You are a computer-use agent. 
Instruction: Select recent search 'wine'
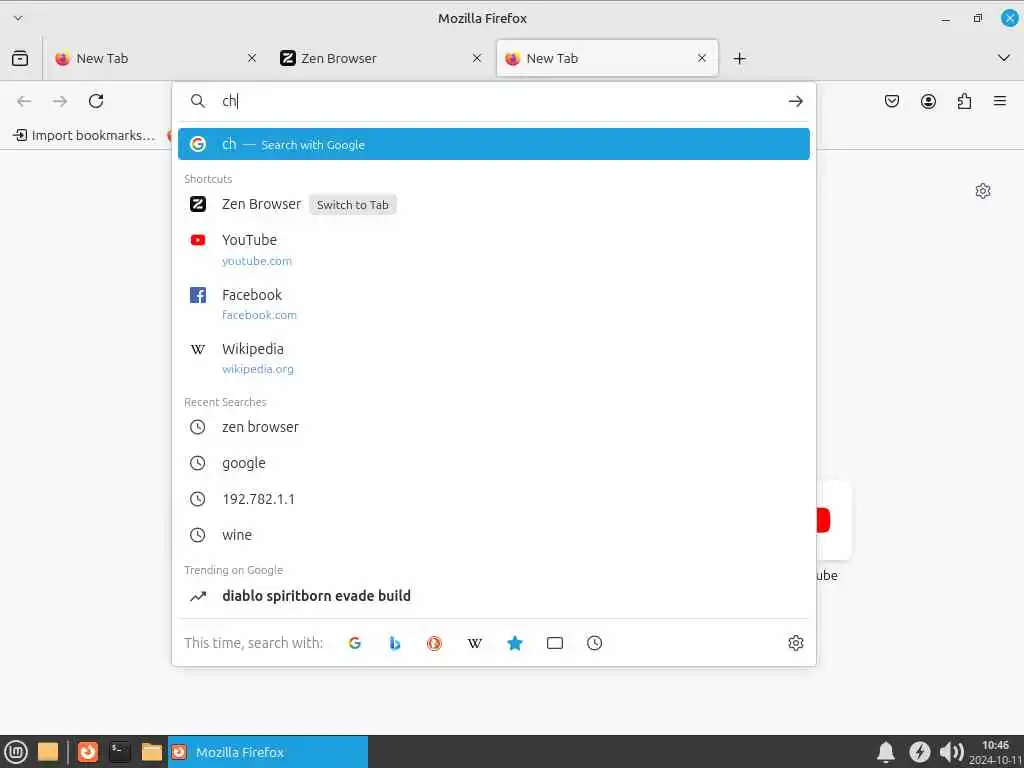pos(494,535)
